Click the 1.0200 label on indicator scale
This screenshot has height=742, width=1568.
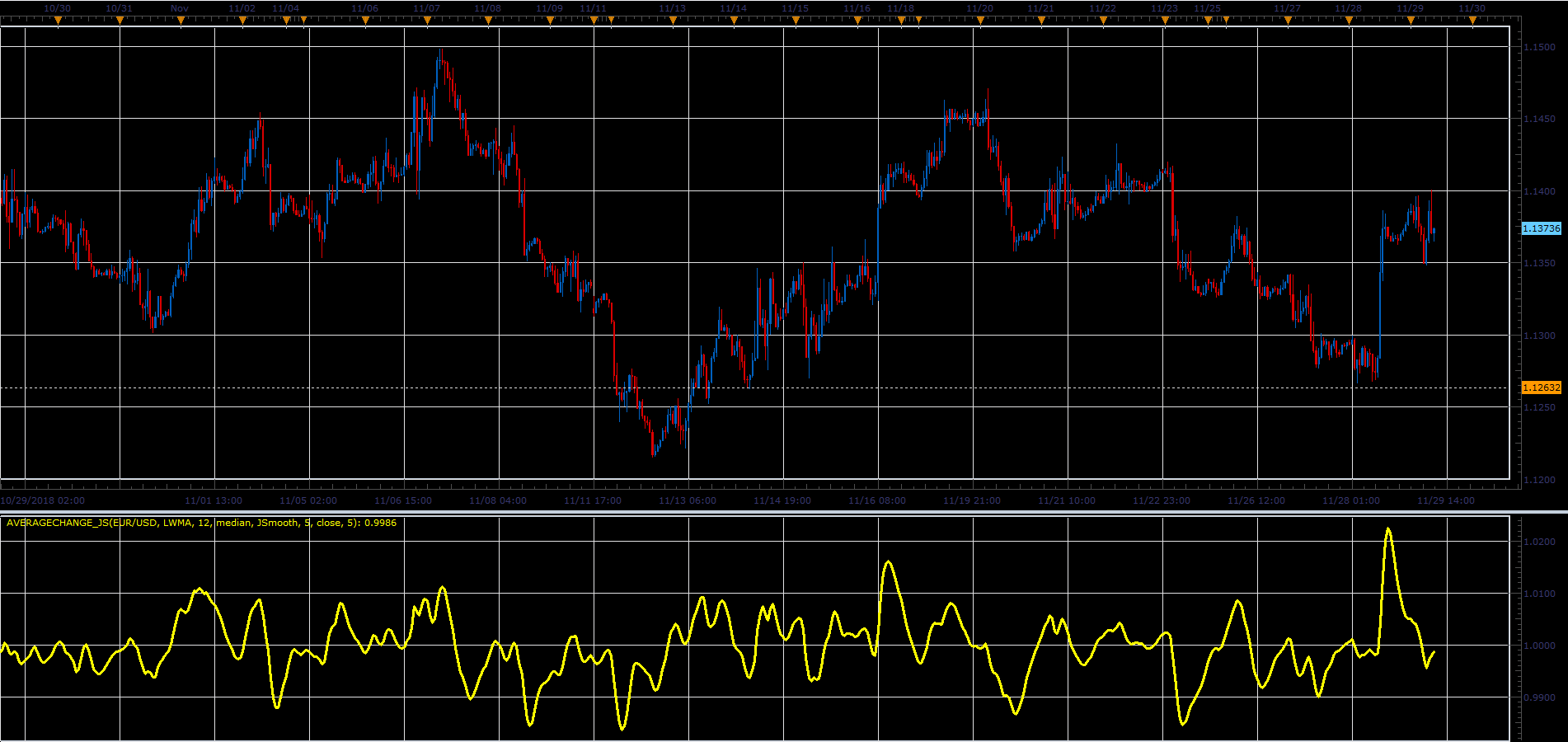coord(1539,542)
